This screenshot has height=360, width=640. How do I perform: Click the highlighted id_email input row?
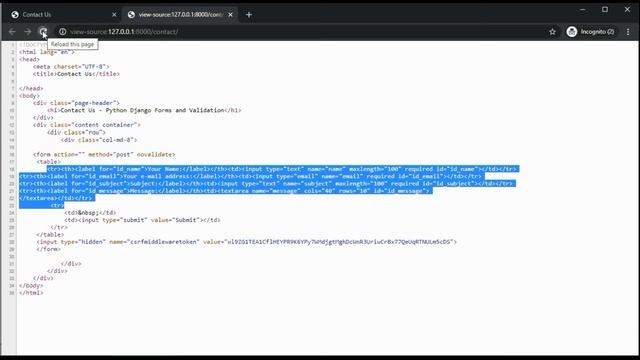pos(251,176)
